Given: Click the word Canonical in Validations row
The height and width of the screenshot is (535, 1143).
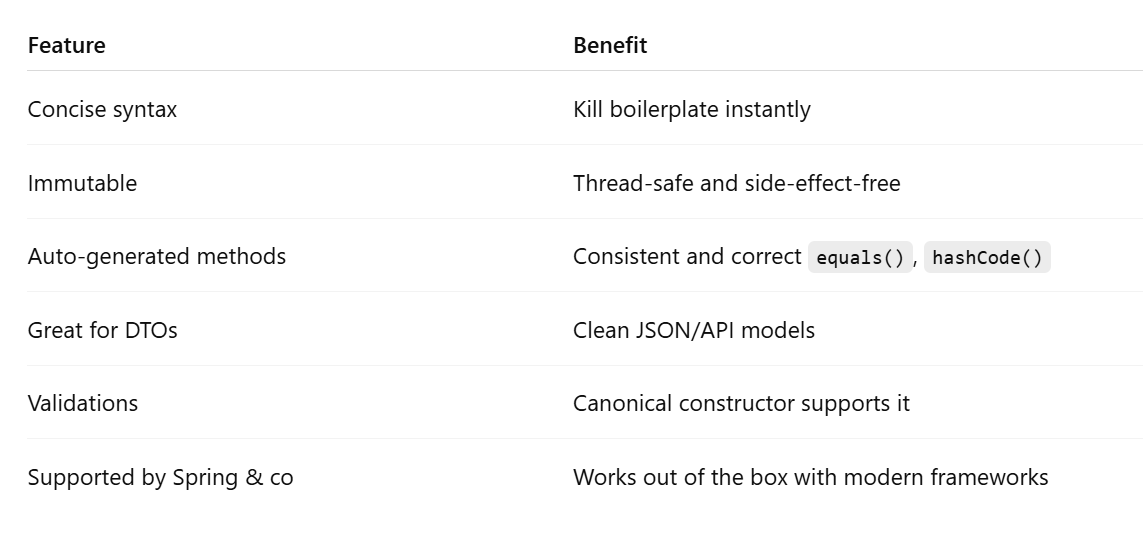Looking at the screenshot, I should point(622,403).
